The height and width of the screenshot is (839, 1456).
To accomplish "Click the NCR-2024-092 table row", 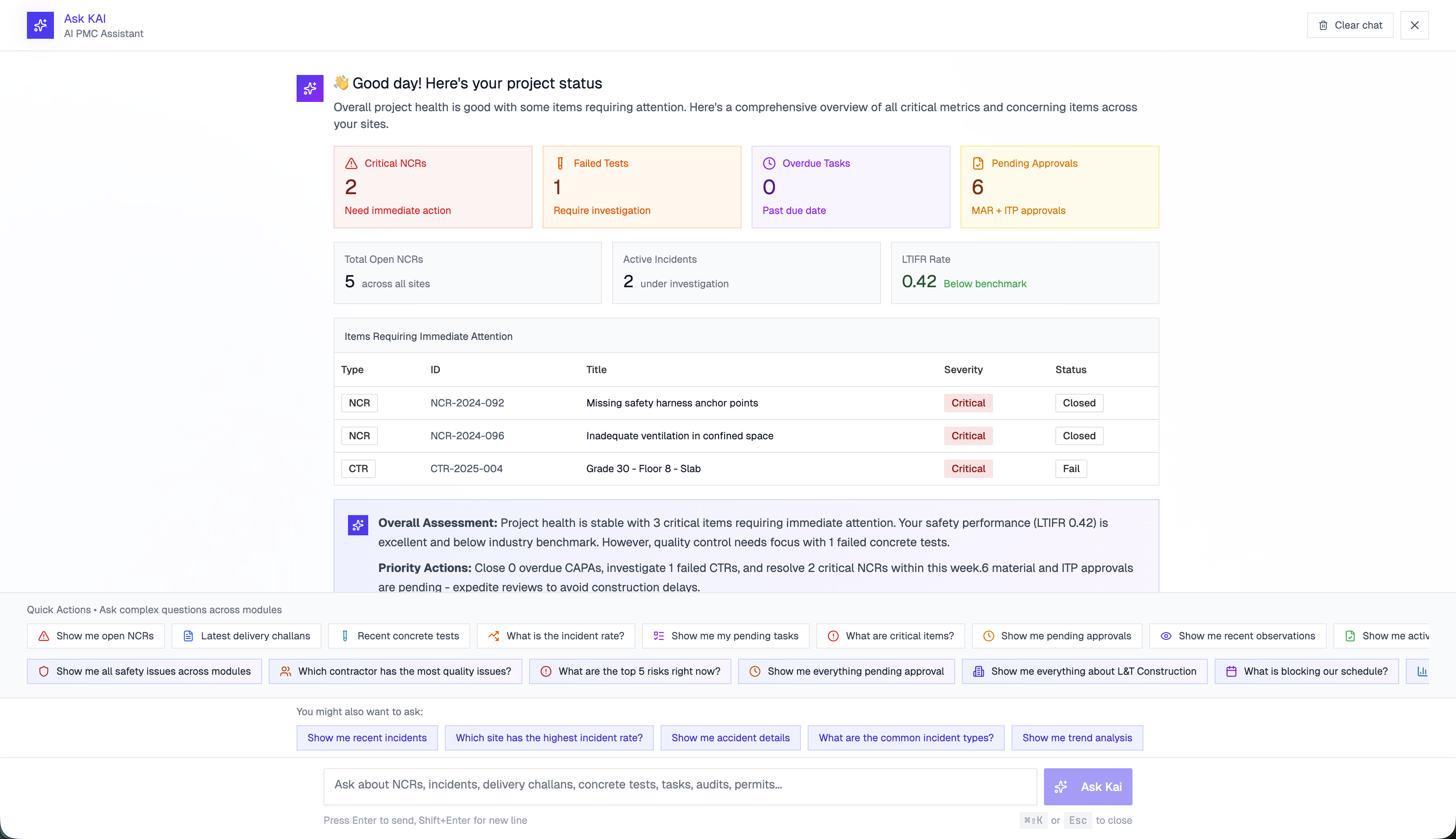I will point(672,403).
